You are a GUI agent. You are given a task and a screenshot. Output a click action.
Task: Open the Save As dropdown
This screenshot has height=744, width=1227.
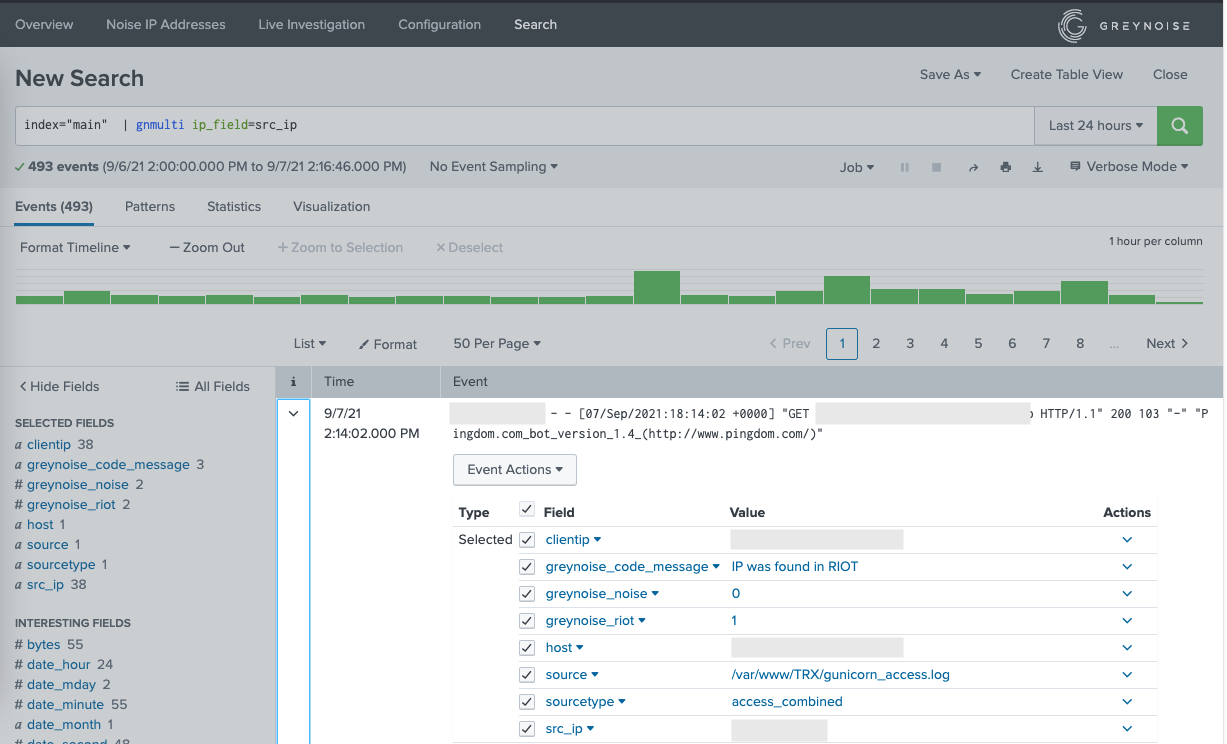tap(950, 74)
